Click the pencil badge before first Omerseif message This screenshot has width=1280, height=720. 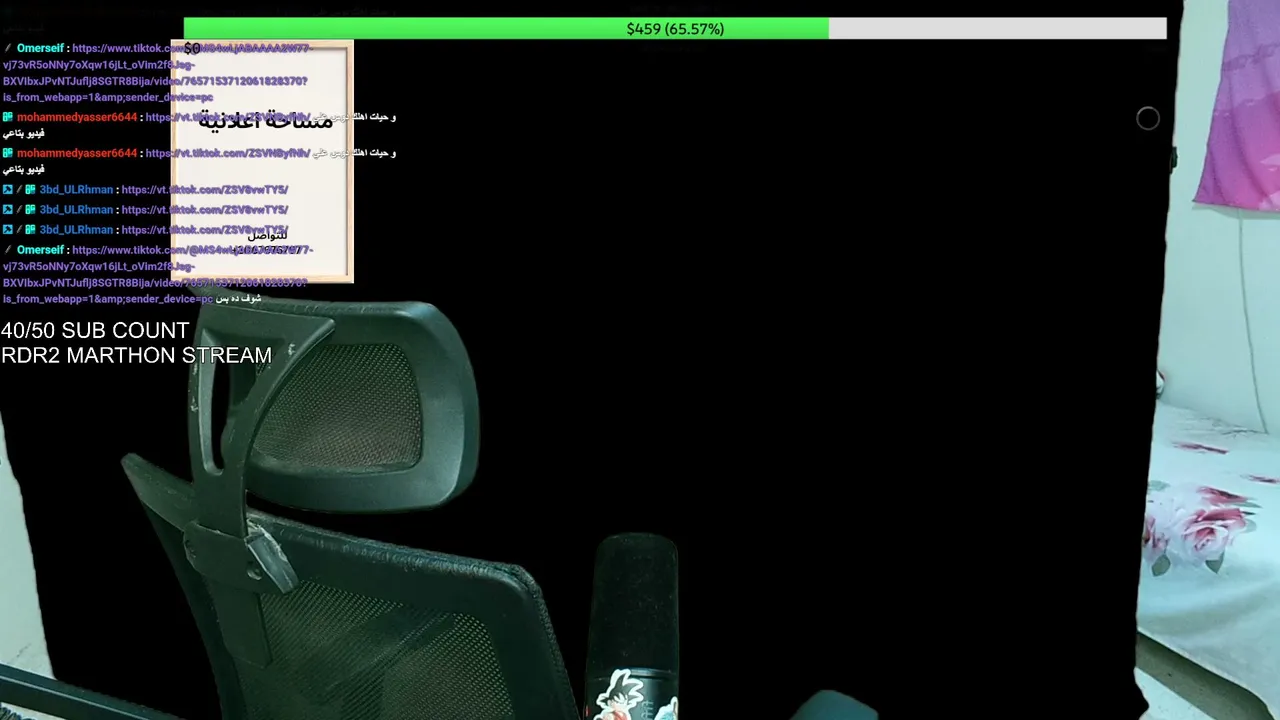pyautogui.click(x=8, y=48)
